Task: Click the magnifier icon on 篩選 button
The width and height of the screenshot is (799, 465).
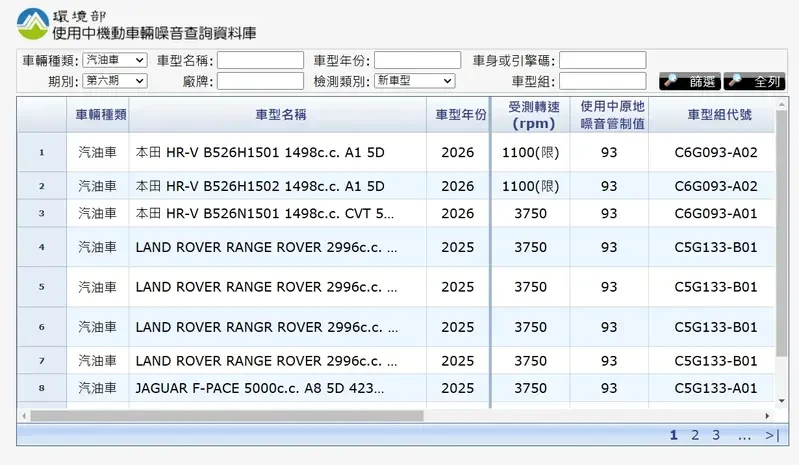Action: click(671, 80)
